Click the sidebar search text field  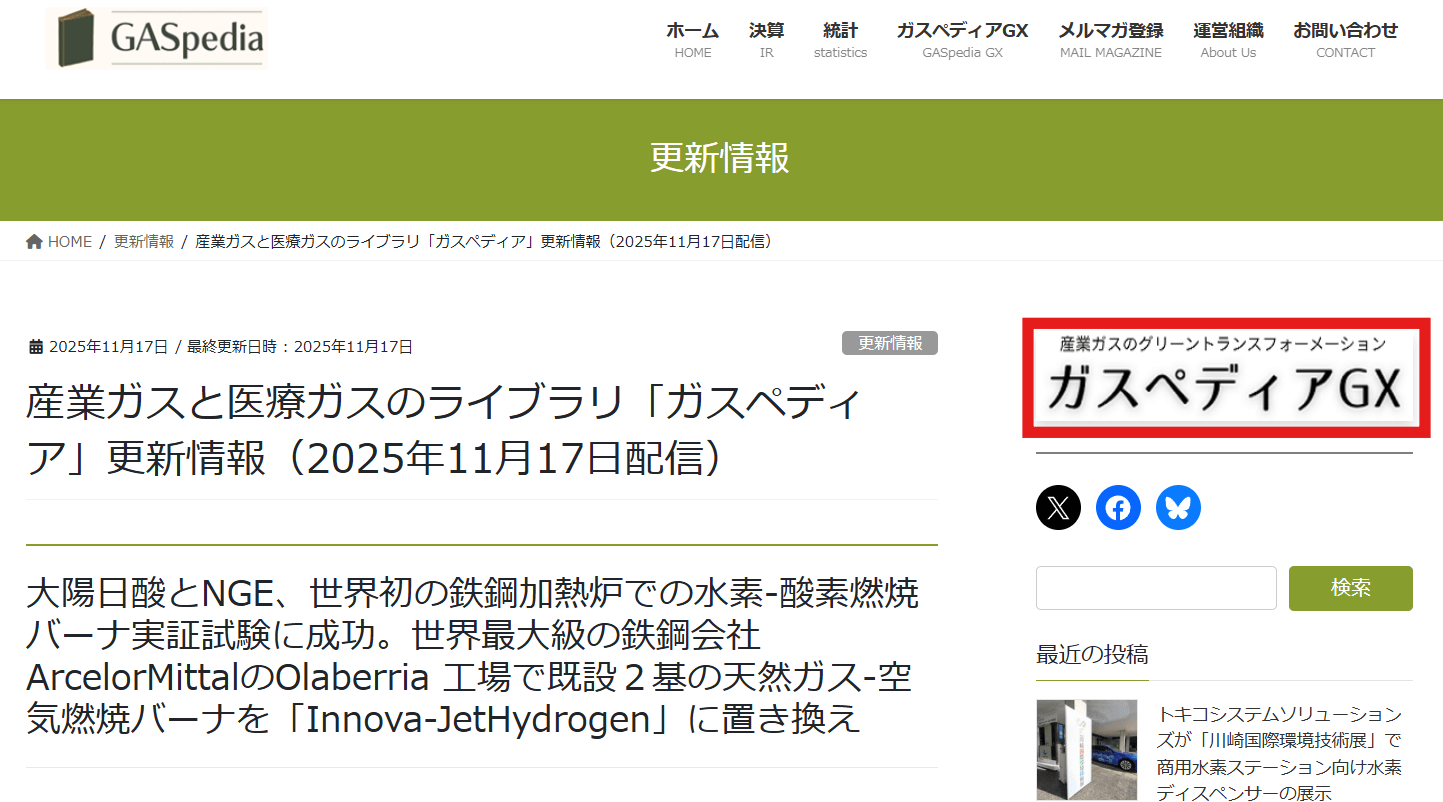[1156, 588]
